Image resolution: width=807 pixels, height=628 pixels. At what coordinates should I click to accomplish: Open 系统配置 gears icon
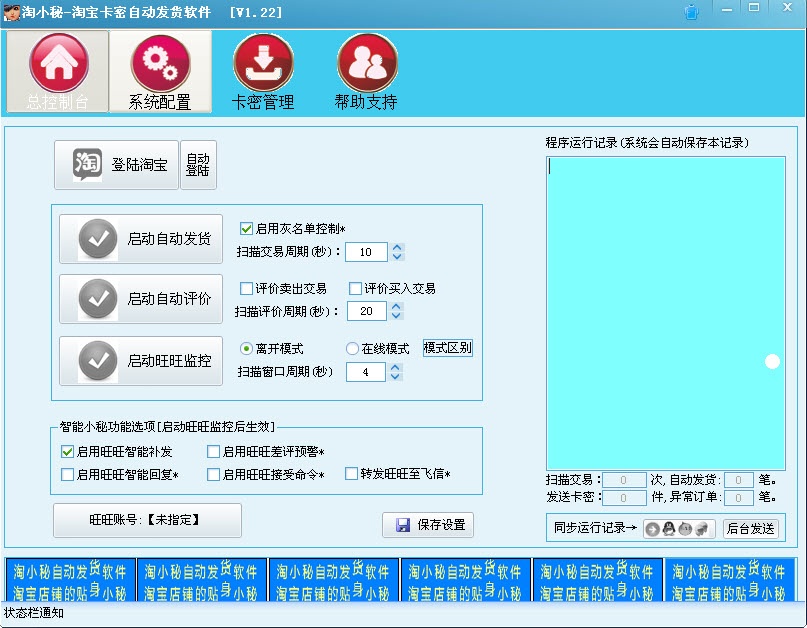coord(160,62)
